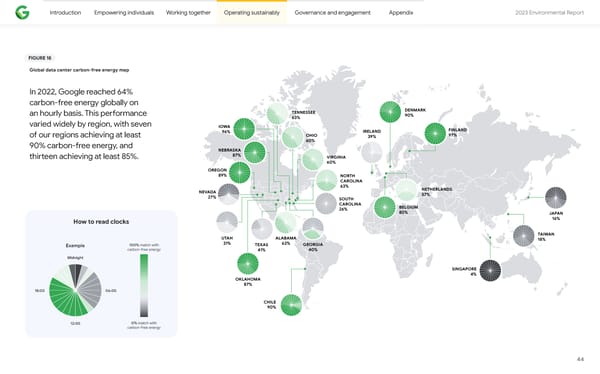Click the 'DENMARK' label
The image size is (600, 374).
pyautogui.click(x=415, y=110)
